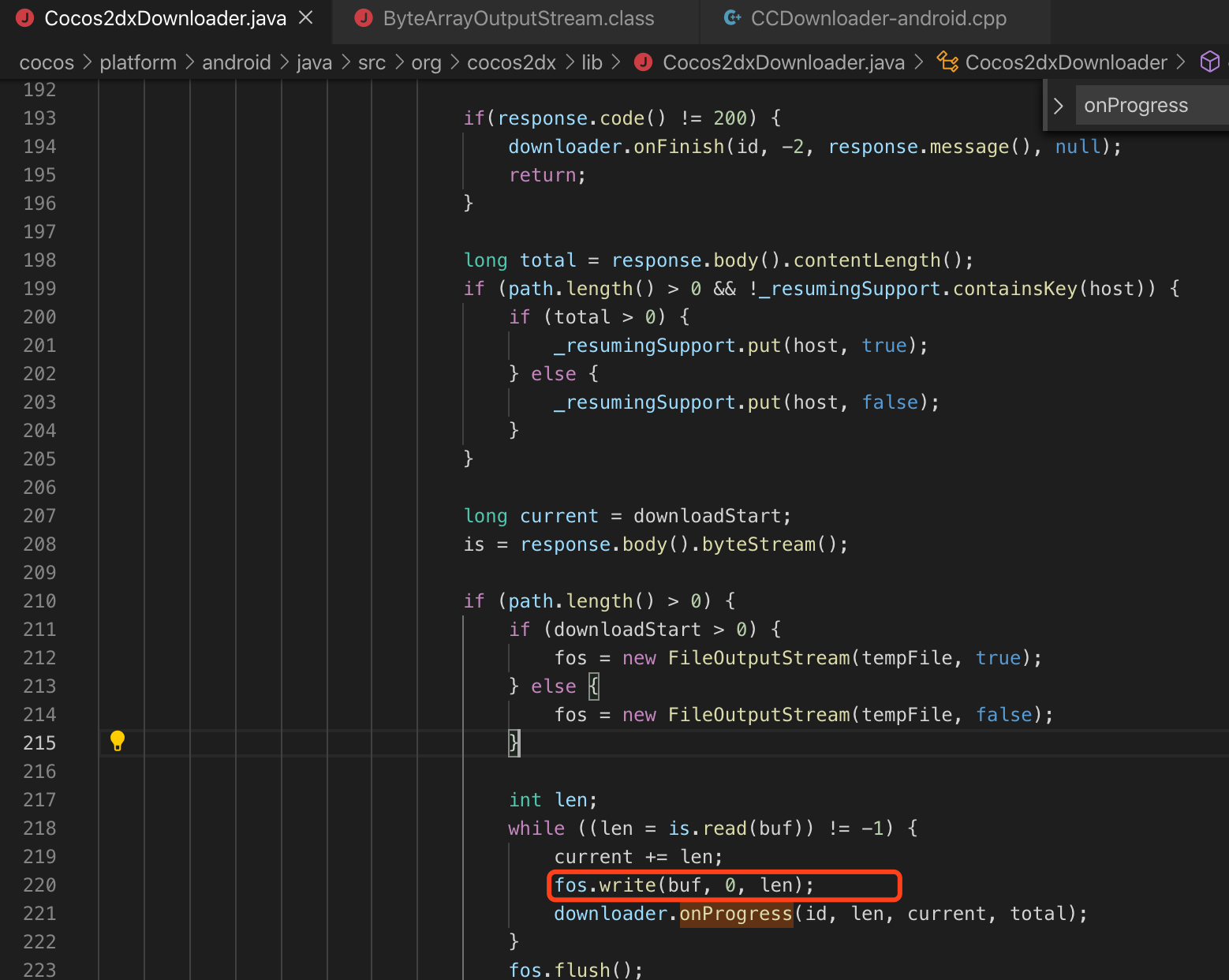
Task: Click the Cocos2dxDownloader class breadcrumb
Action: point(1066,62)
